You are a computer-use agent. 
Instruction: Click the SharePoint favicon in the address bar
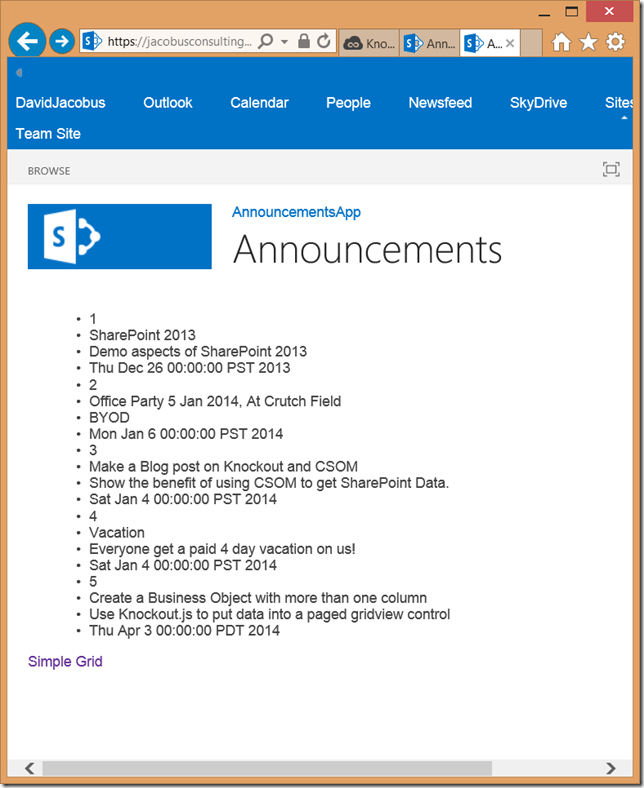point(92,41)
